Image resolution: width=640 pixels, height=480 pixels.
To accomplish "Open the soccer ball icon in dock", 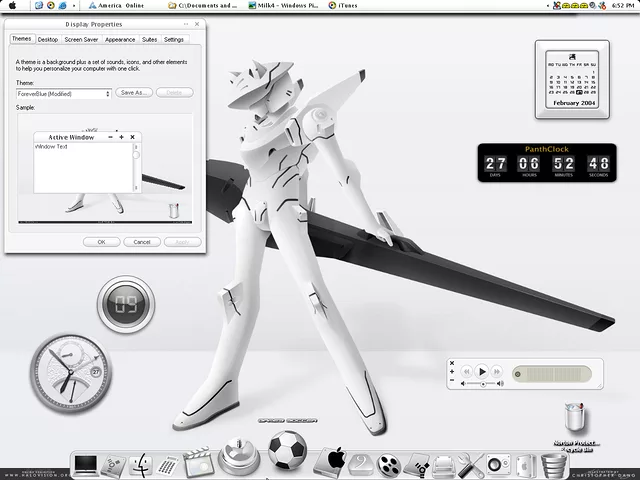I will point(287,451).
